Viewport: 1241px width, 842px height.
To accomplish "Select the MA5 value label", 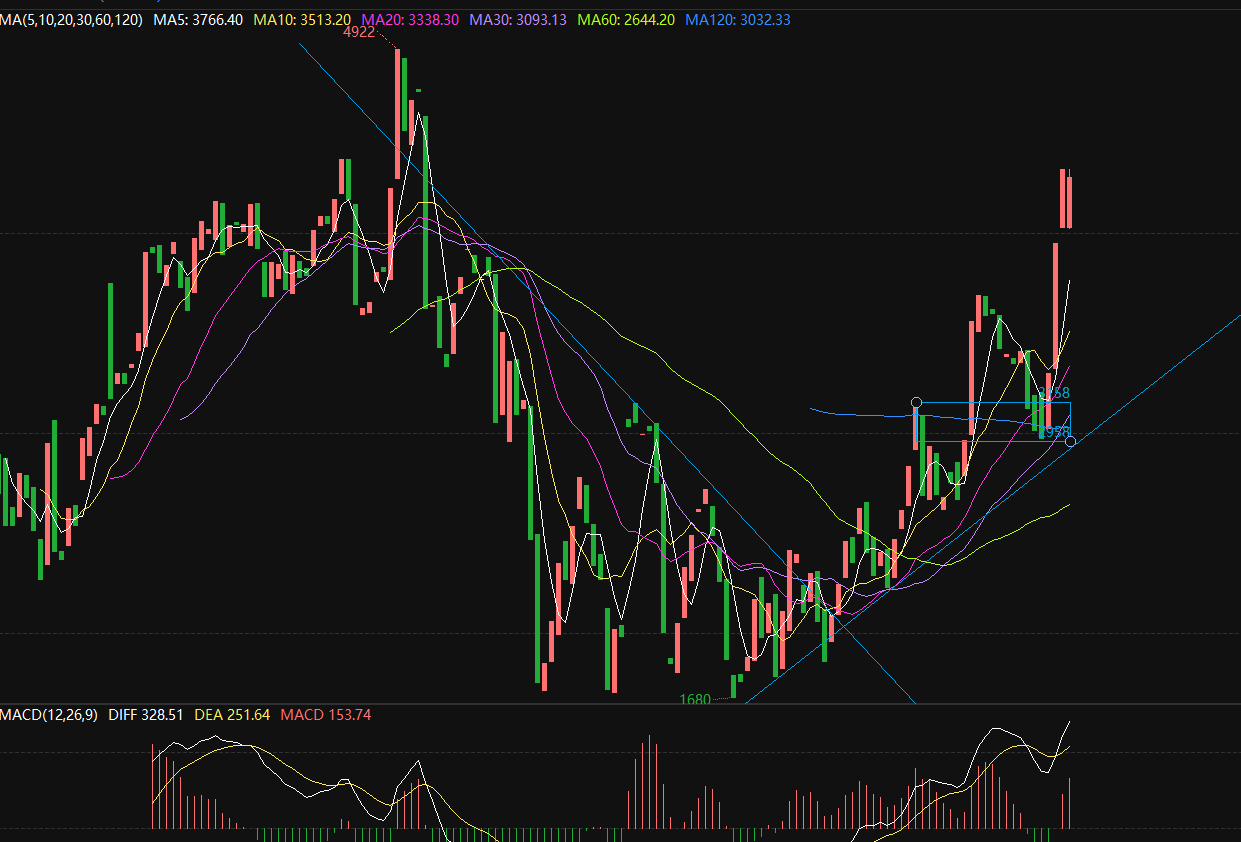I will coord(198,20).
